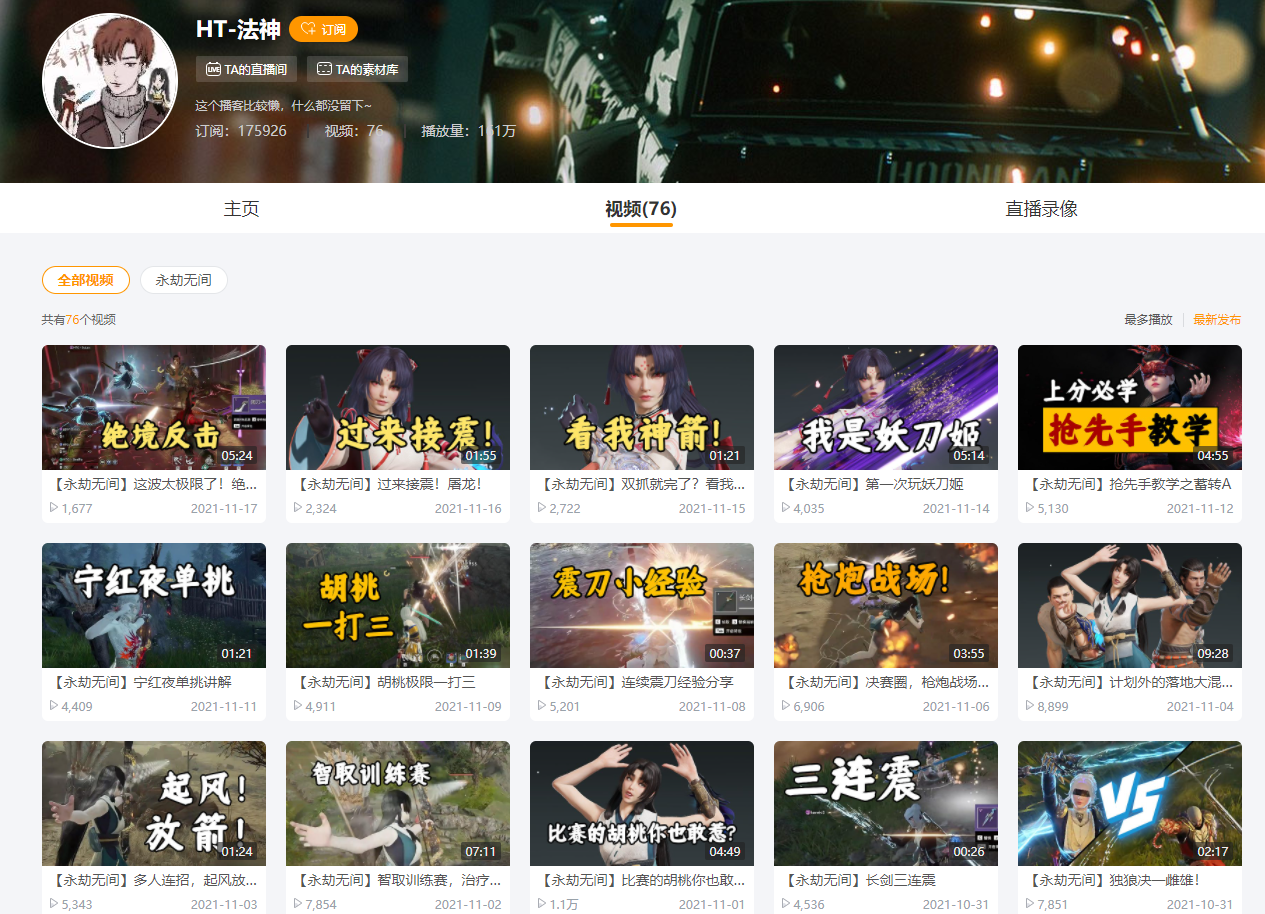The height and width of the screenshot is (914, 1265).
Task: Select the 视频(76) tab
Action: 641,208
